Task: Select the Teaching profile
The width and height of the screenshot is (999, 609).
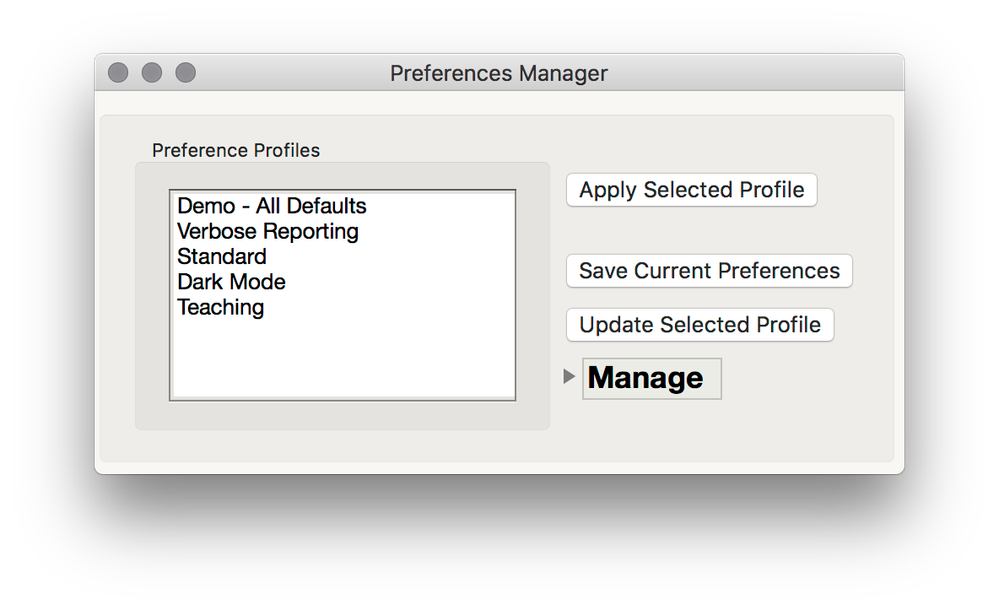Action: 220,308
